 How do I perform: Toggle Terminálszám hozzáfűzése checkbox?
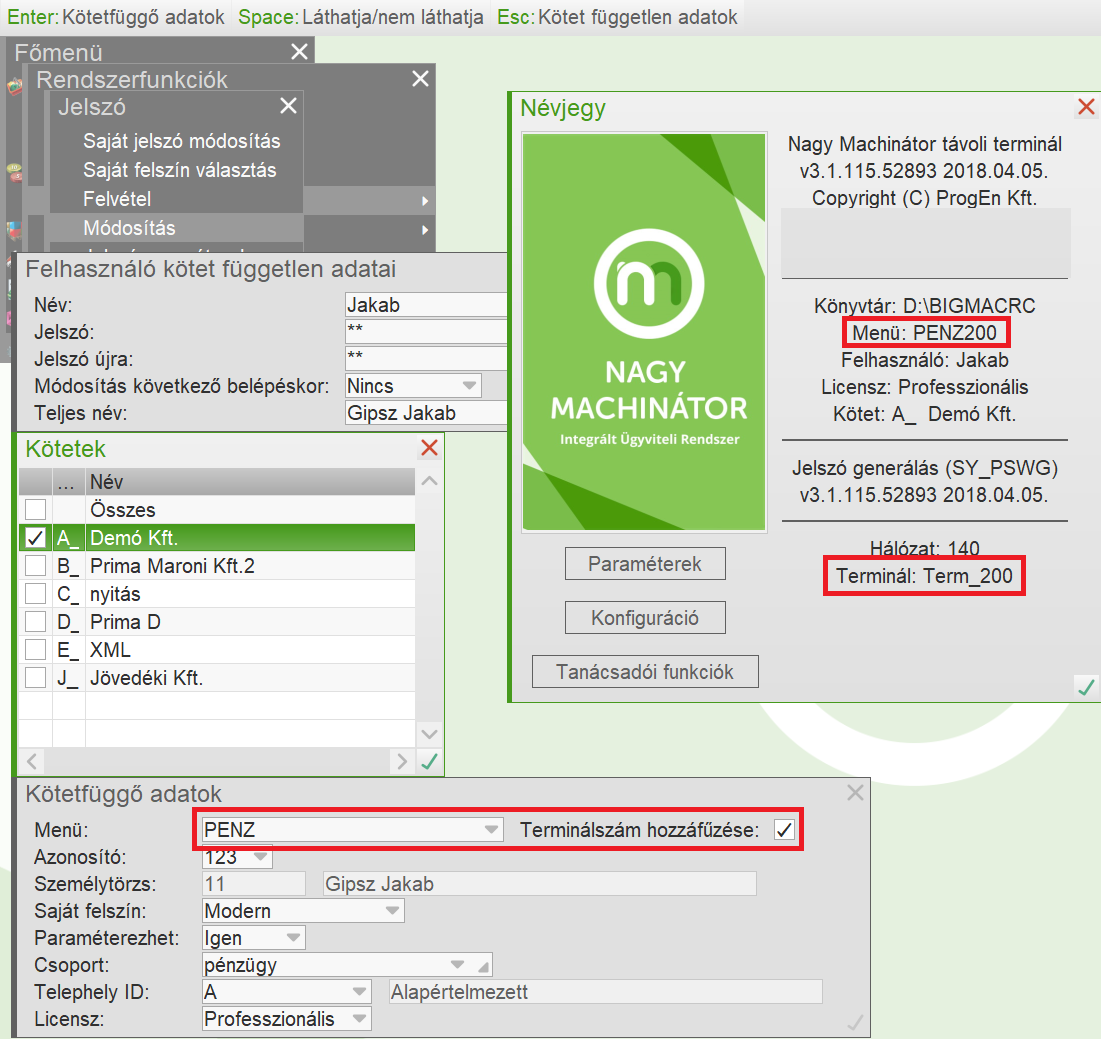point(784,830)
